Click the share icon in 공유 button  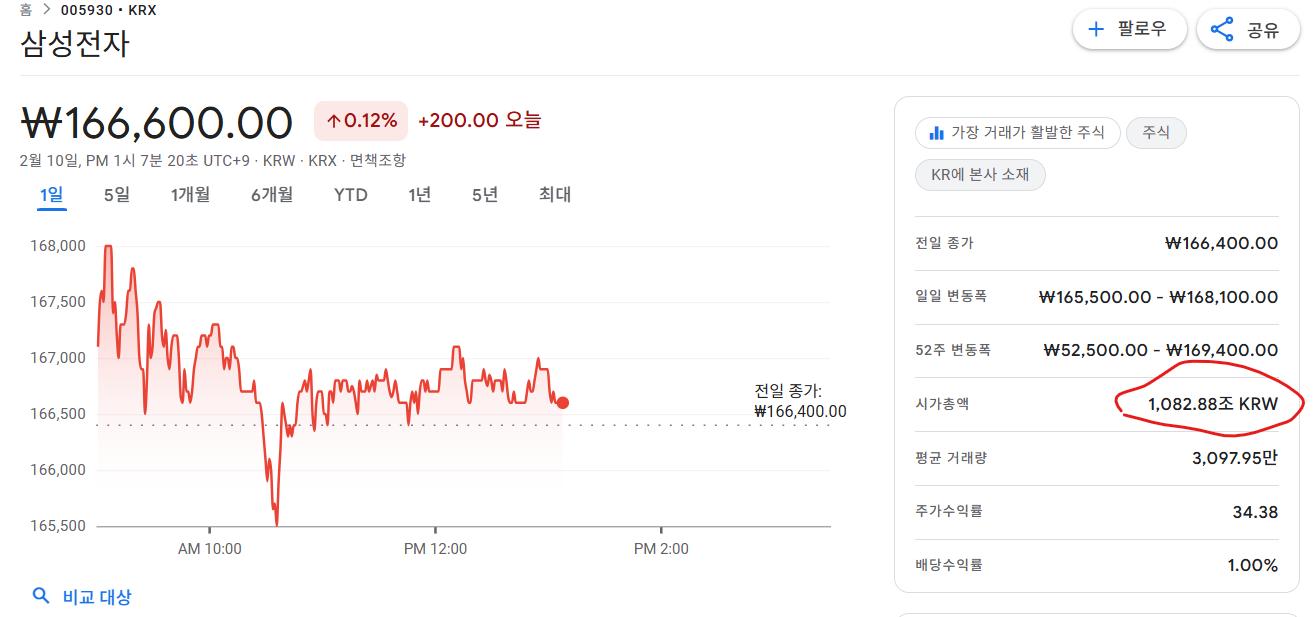1222,29
